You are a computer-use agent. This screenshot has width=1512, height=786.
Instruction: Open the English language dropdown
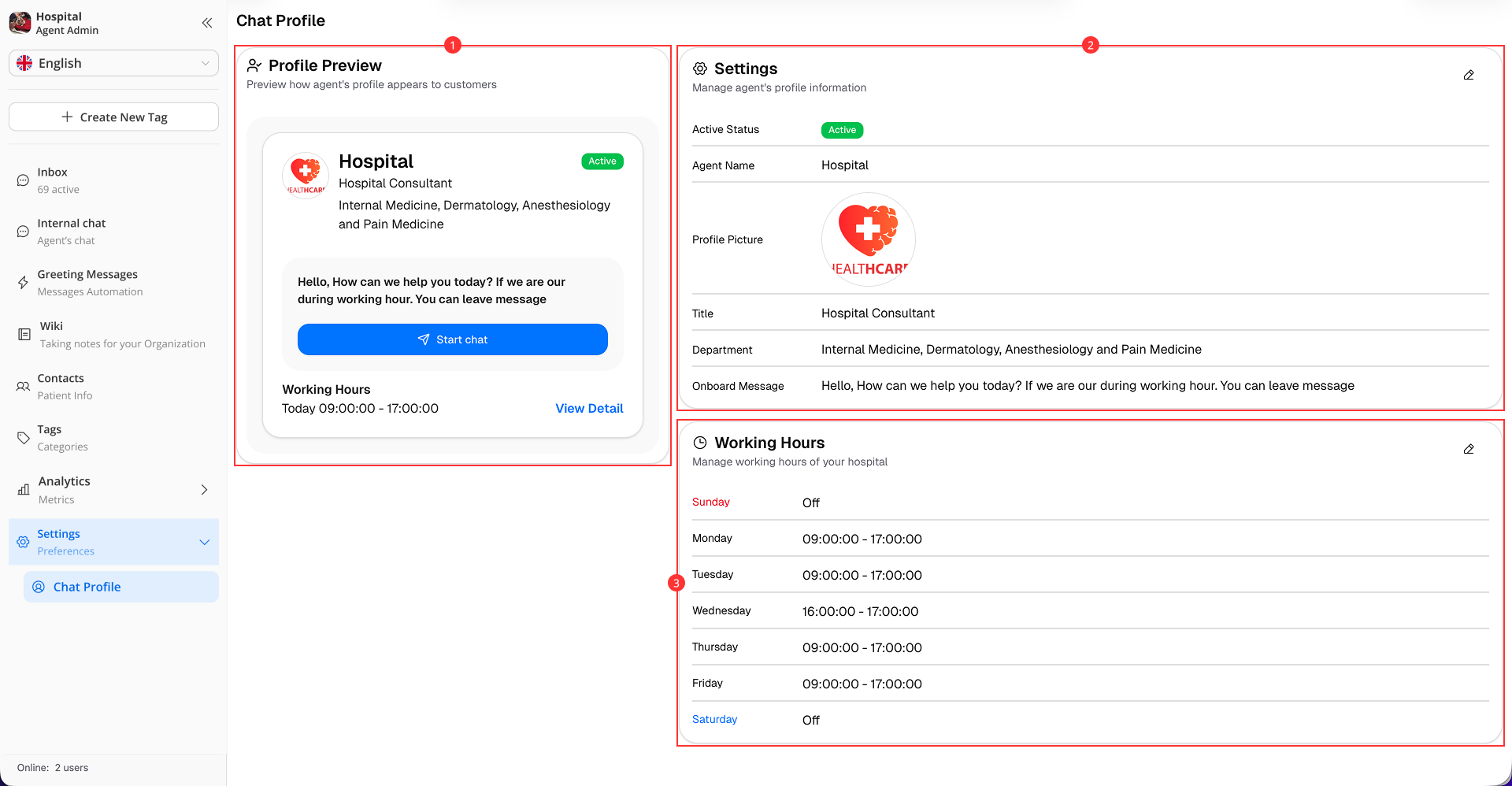(113, 63)
